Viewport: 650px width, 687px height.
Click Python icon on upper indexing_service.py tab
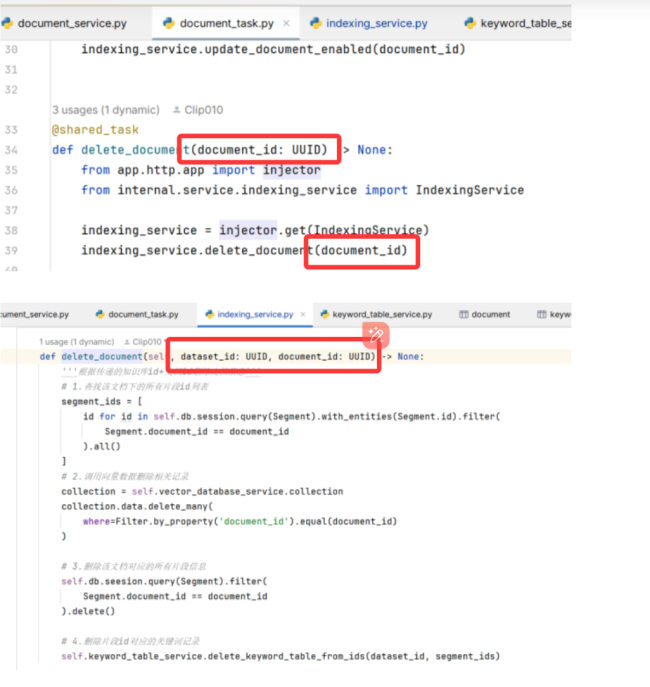coord(316,23)
